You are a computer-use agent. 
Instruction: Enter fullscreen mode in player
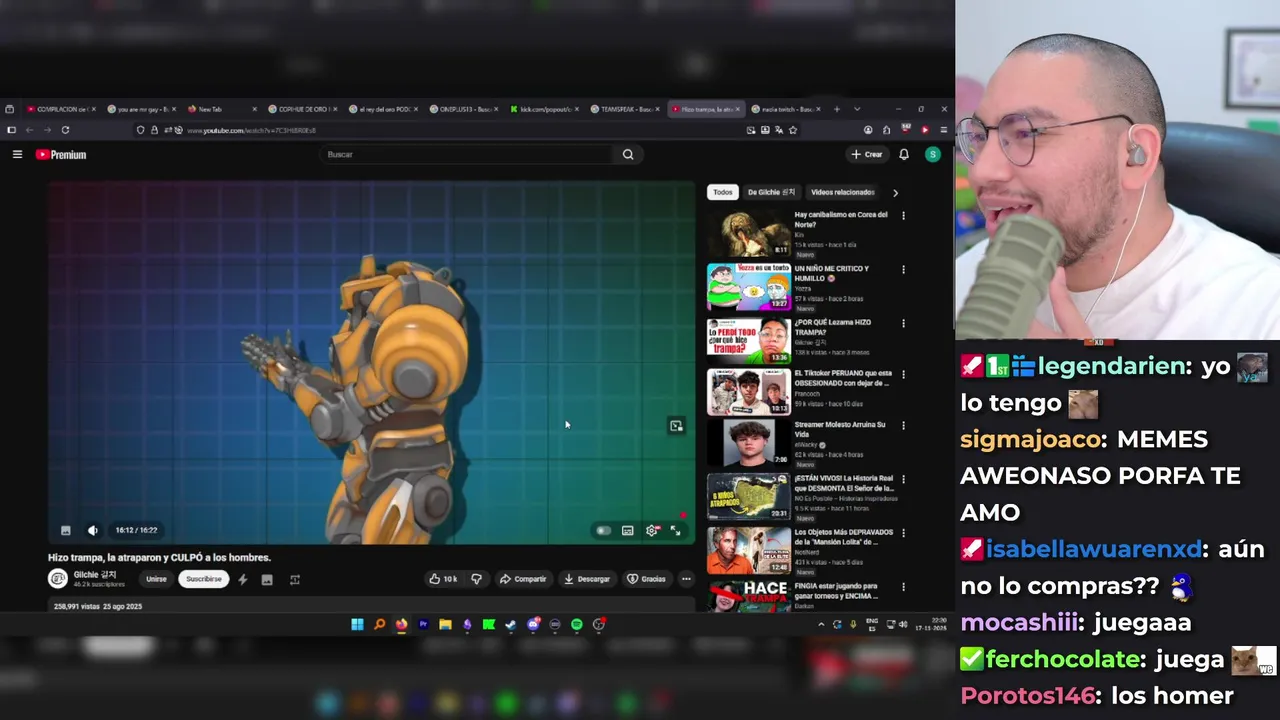coord(676,531)
